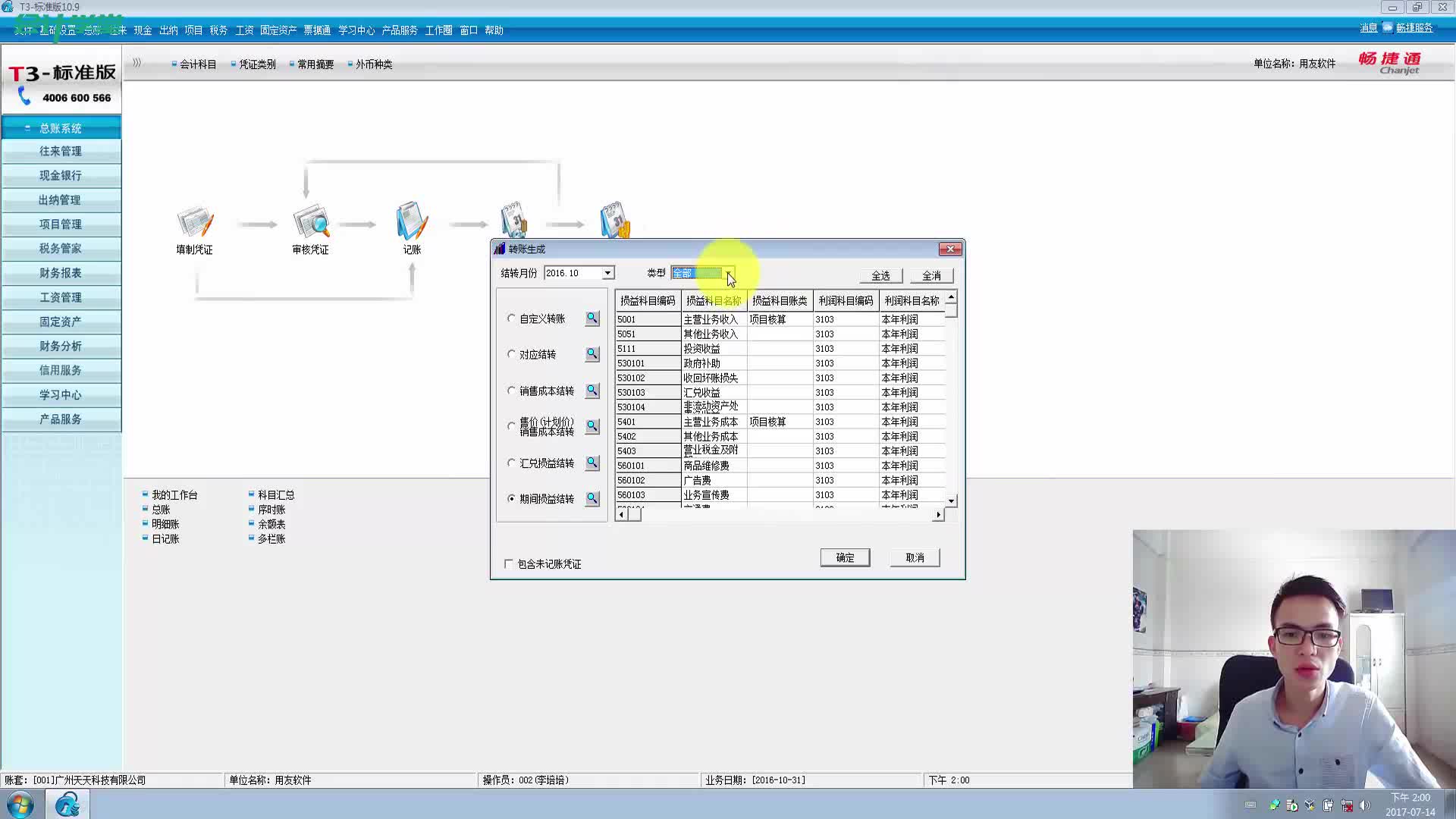Select the 对应结转 radio button

click(x=511, y=354)
